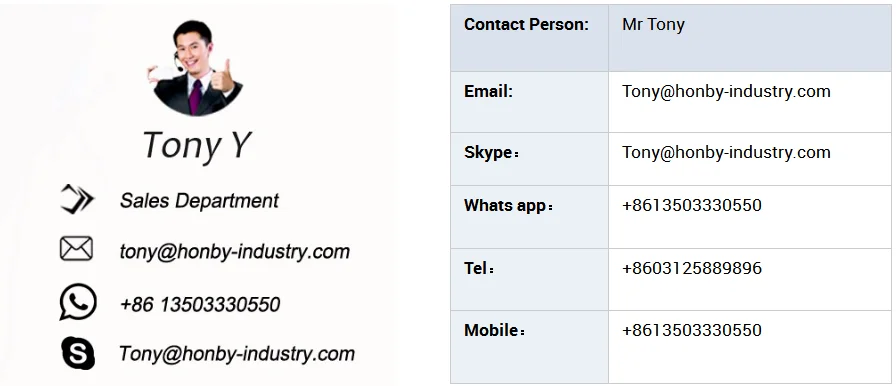Click the Contact Person header label

tap(526, 25)
